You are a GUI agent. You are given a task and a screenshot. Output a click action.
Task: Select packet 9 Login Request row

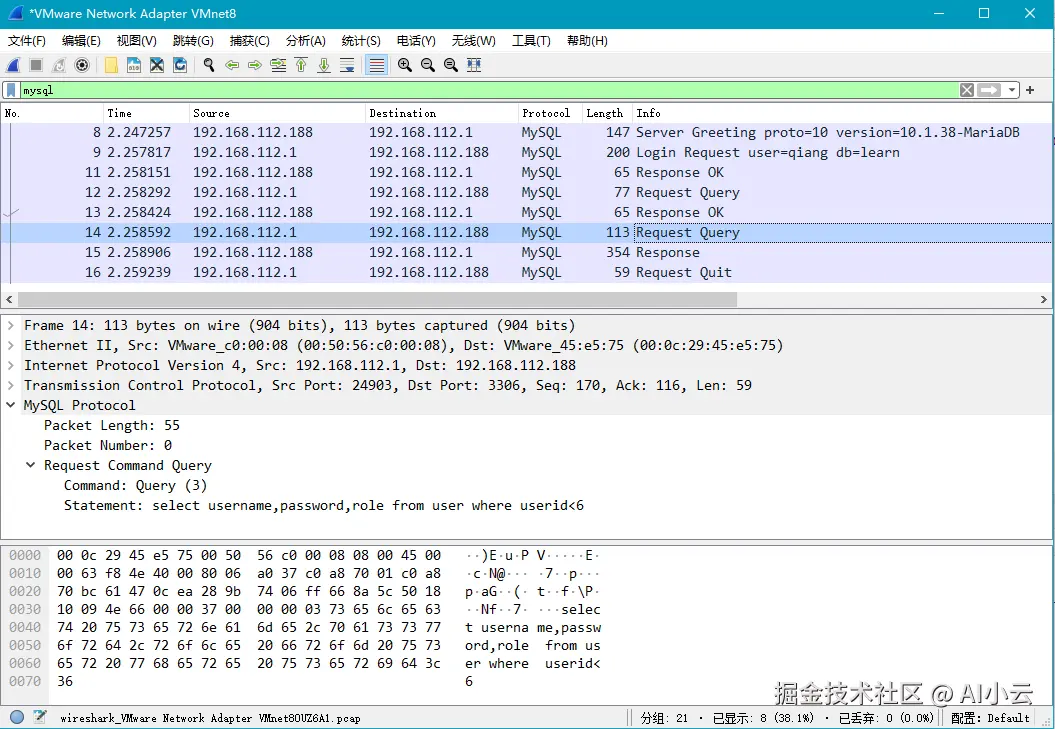pos(526,153)
